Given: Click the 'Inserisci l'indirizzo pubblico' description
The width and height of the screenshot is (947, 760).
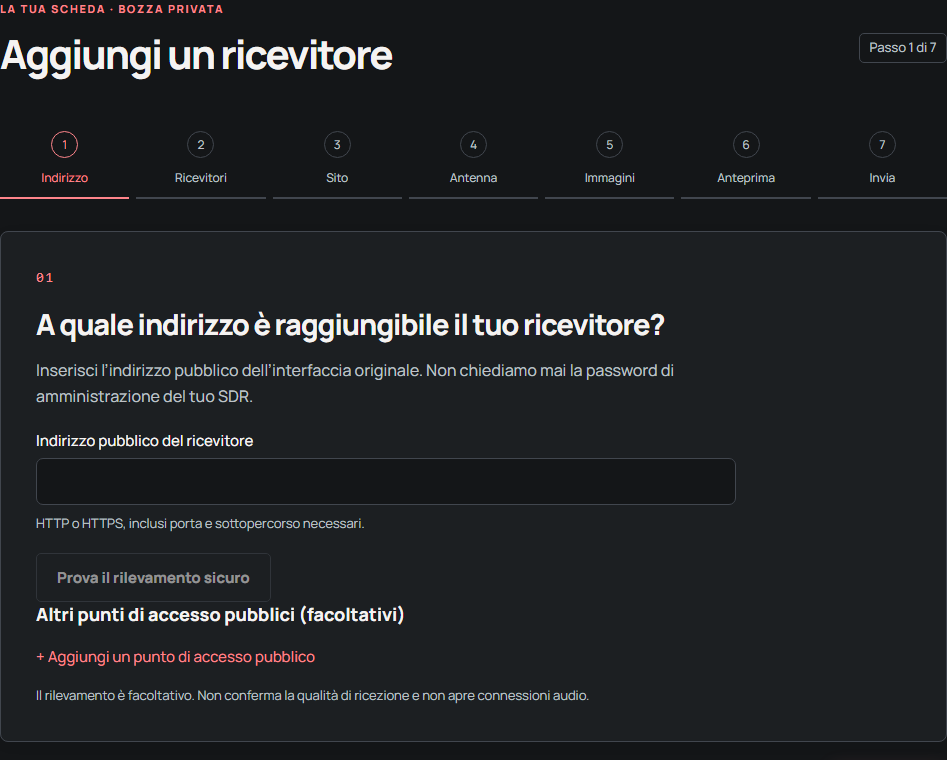Looking at the screenshot, I should tap(355, 383).
